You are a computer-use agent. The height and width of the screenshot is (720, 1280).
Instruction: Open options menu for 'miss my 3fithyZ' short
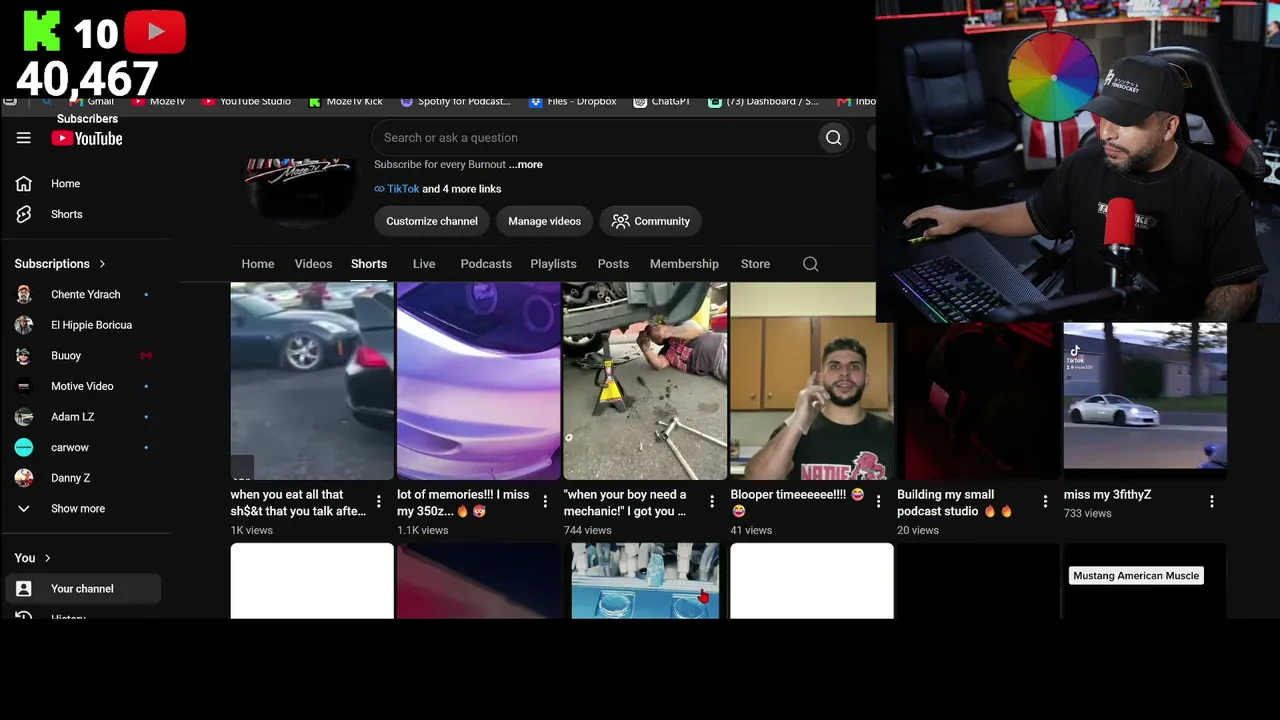coord(1212,502)
